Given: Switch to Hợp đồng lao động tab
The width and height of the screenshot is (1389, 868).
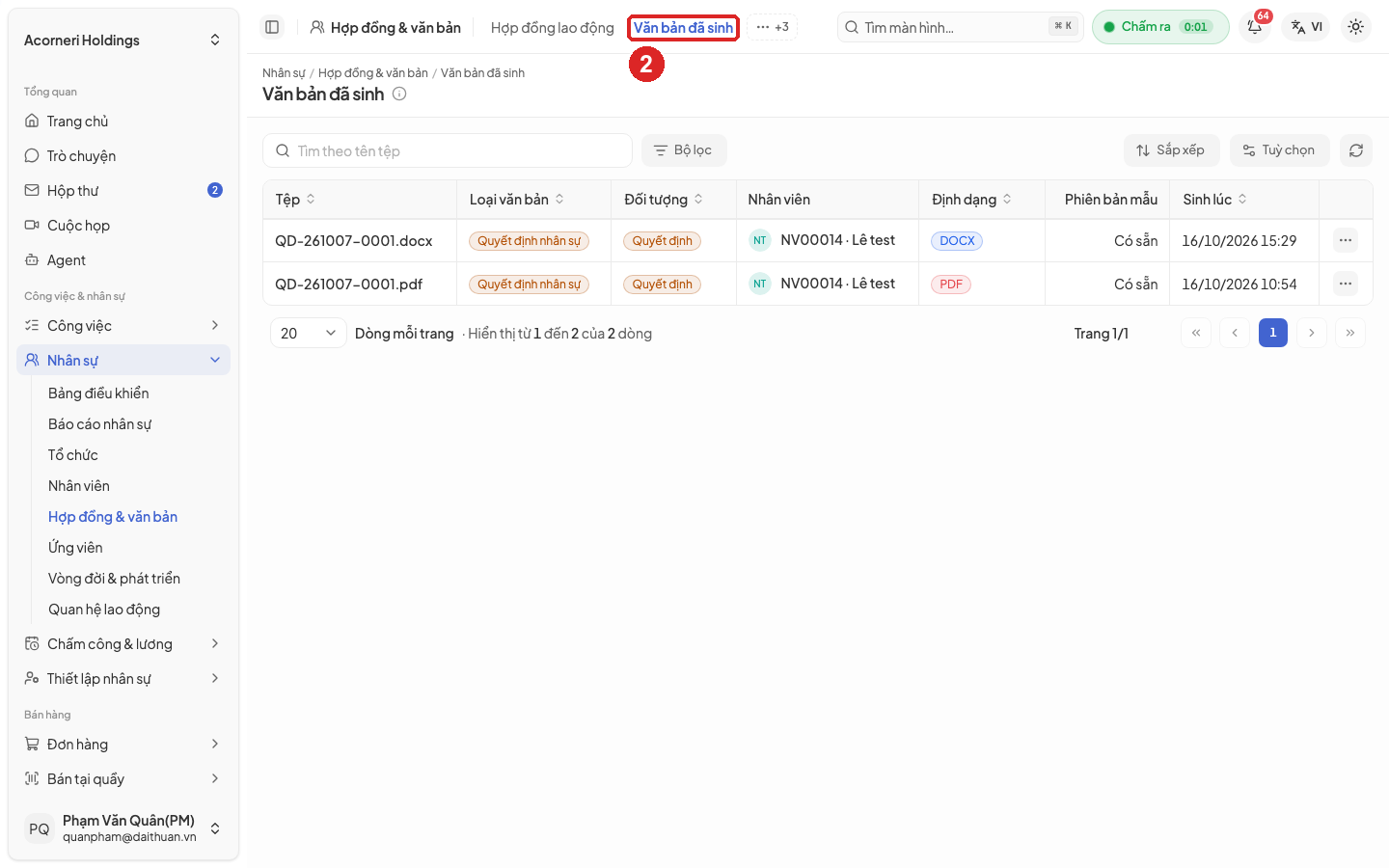Looking at the screenshot, I should tap(552, 28).
